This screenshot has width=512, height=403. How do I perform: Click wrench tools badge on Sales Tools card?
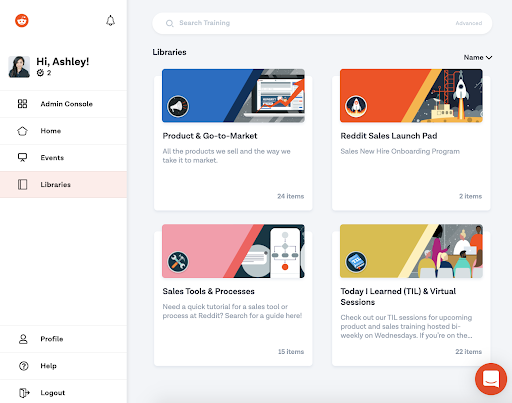(x=178, y=262)
